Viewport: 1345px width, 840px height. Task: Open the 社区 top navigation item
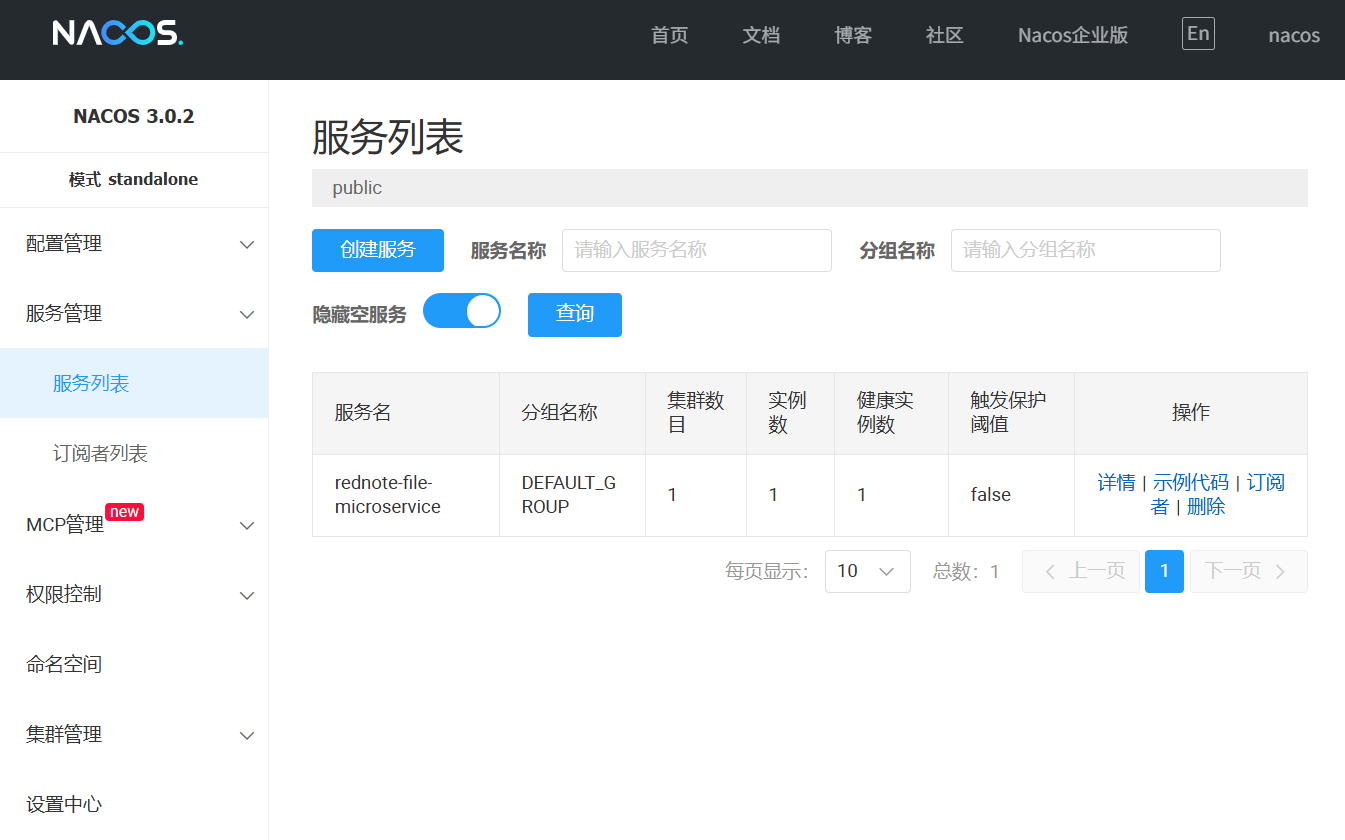945,35
